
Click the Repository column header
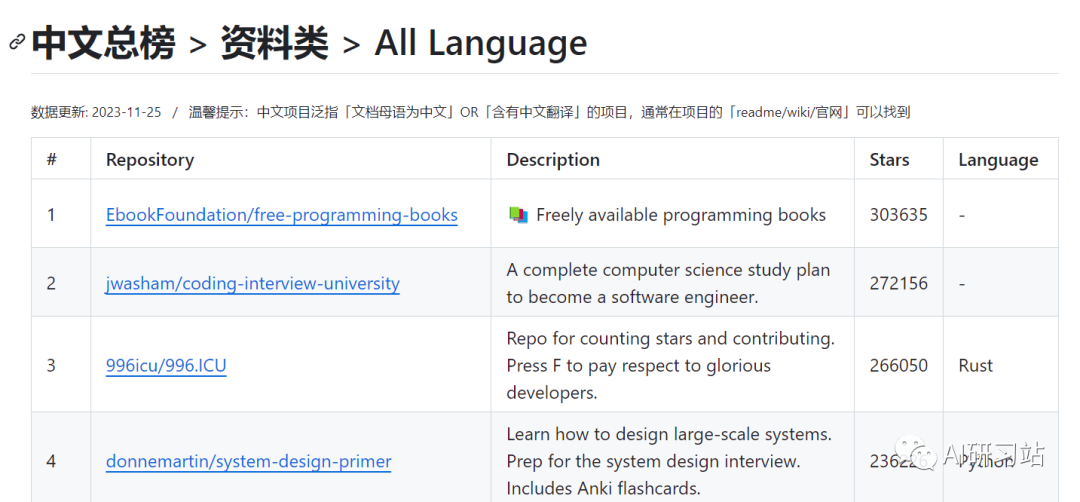(x=150, y=160)
